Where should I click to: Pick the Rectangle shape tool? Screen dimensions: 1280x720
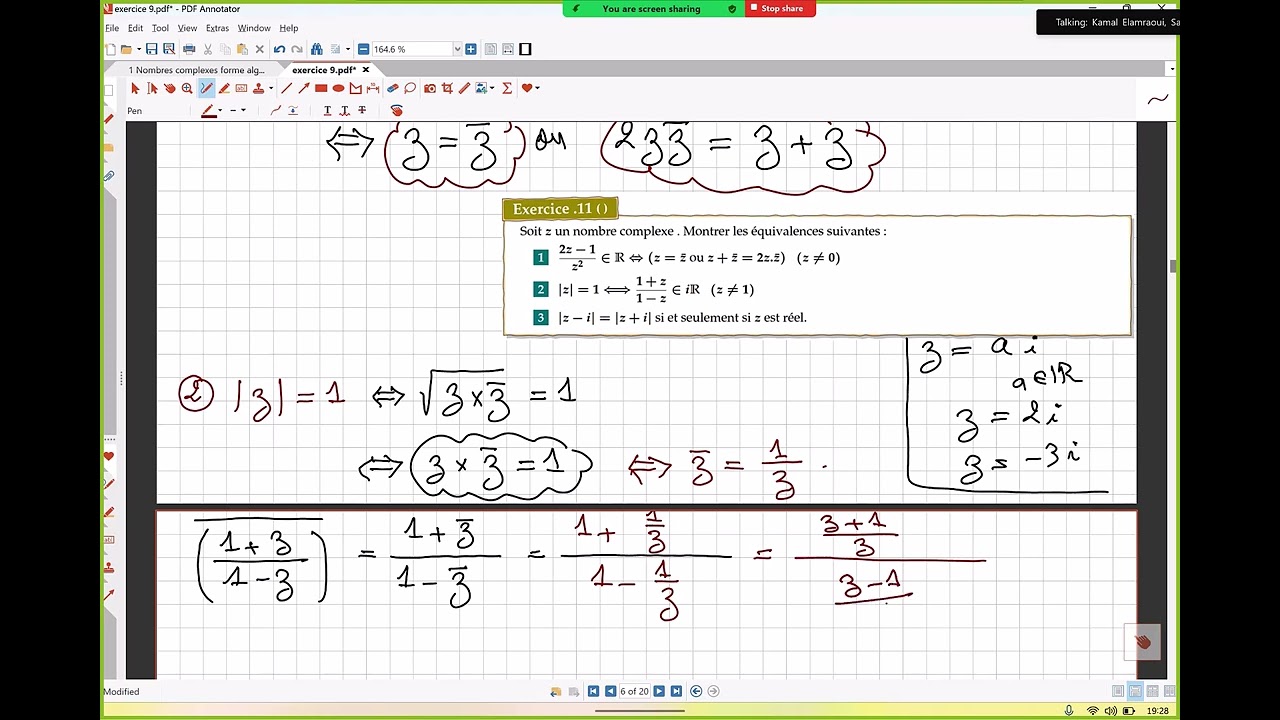[x=321, y=88]
